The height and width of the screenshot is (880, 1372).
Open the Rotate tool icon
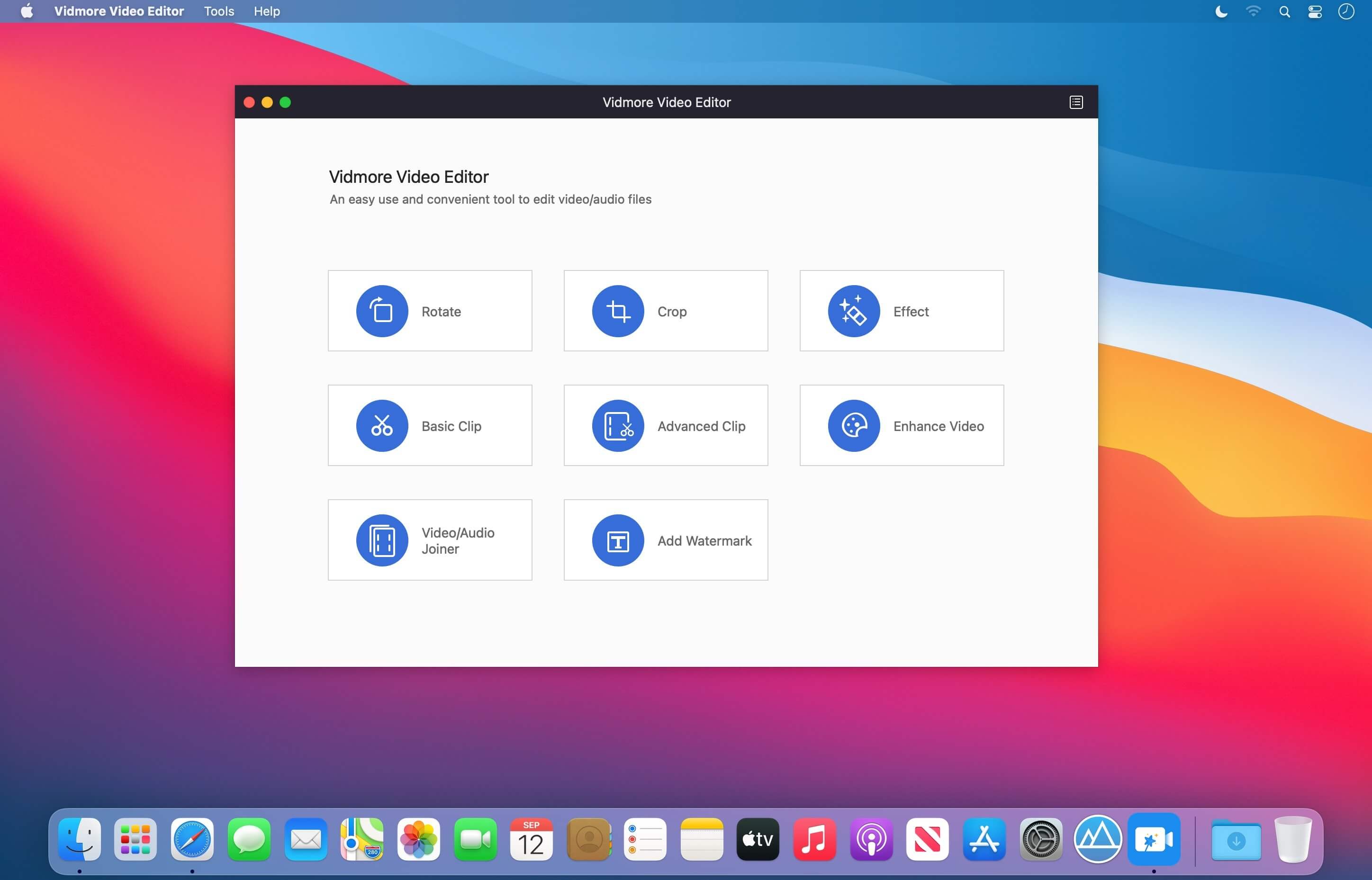point(382,311)
